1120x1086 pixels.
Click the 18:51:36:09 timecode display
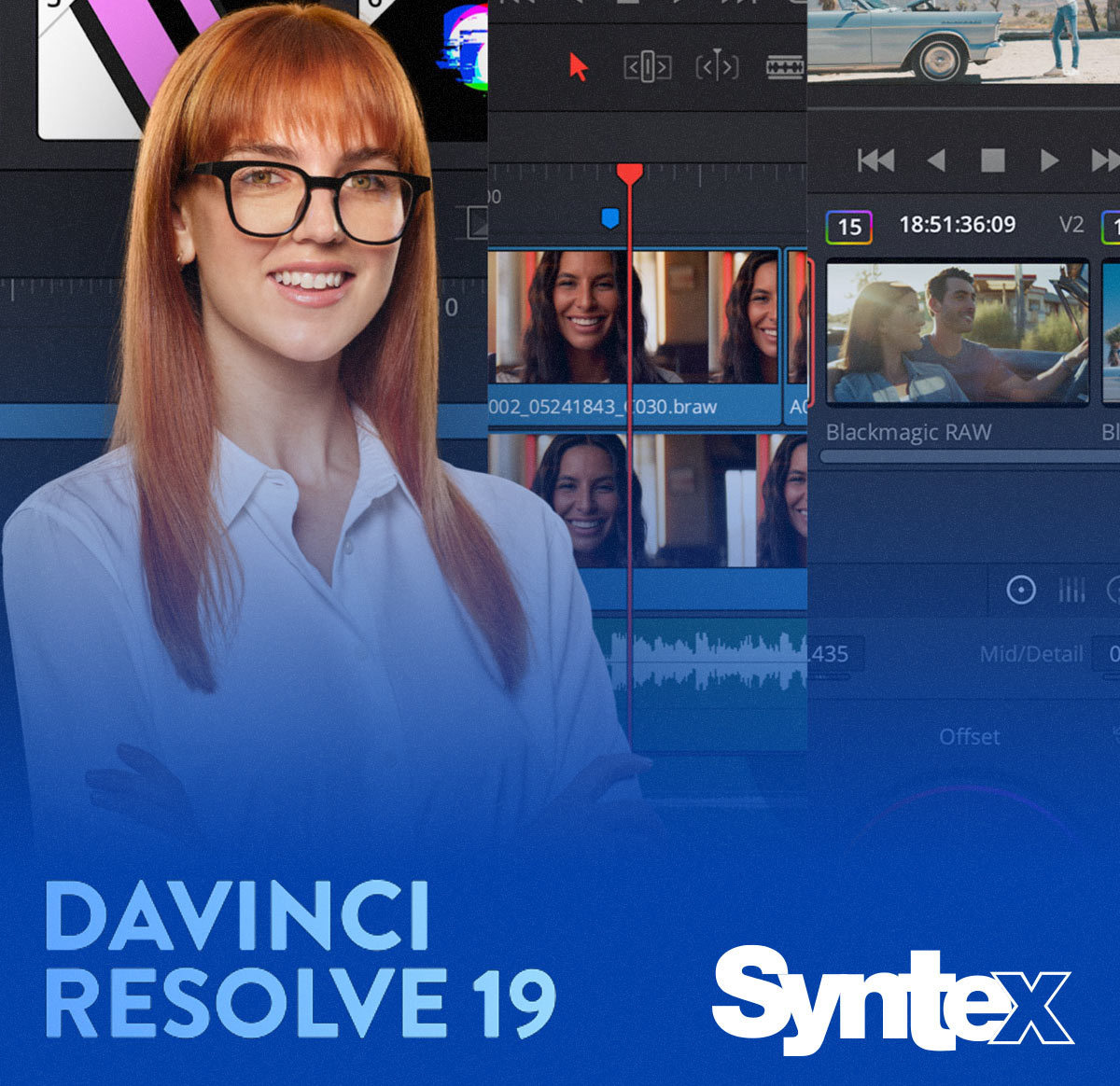(x=957, y=225)
